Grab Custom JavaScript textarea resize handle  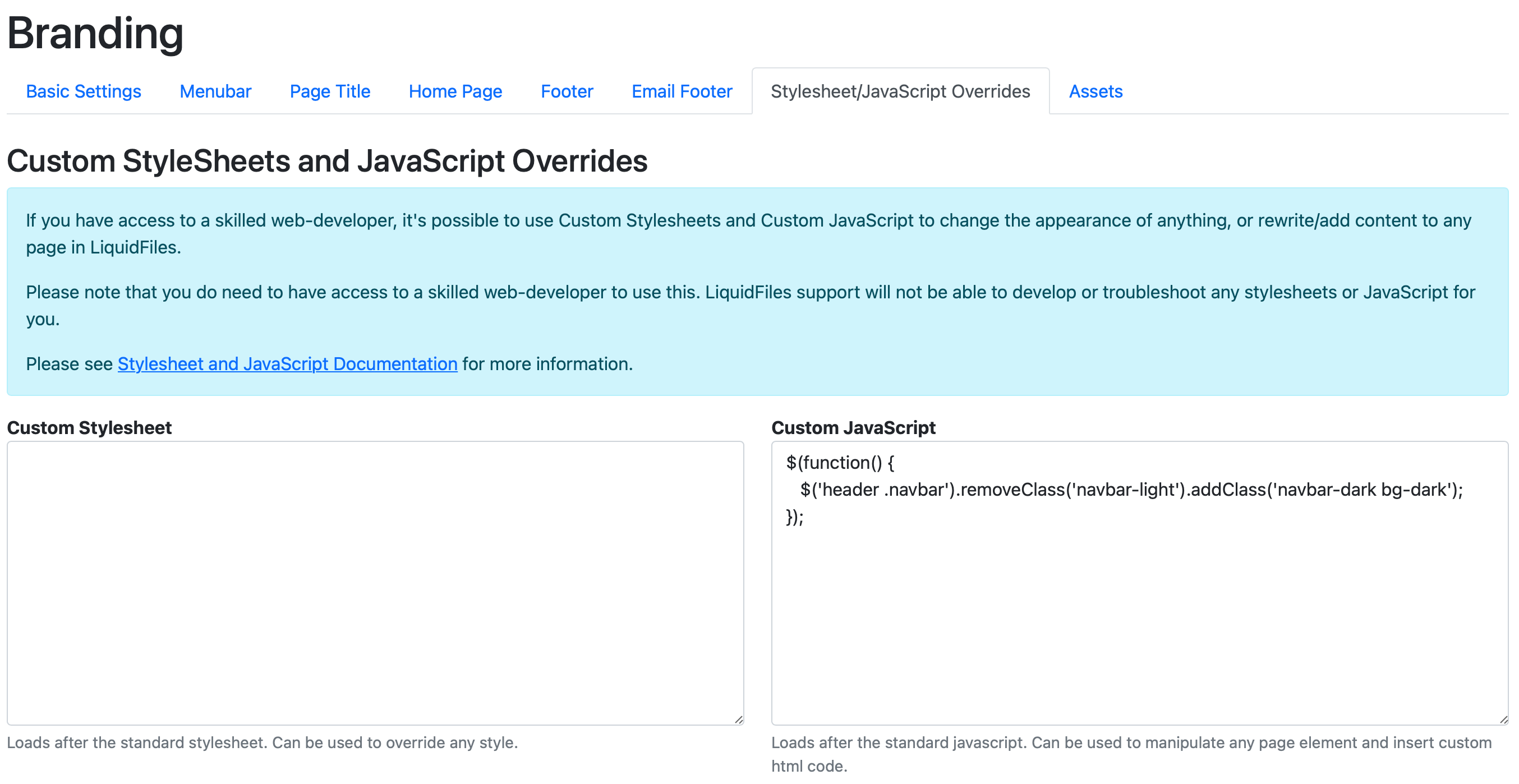1503,719
